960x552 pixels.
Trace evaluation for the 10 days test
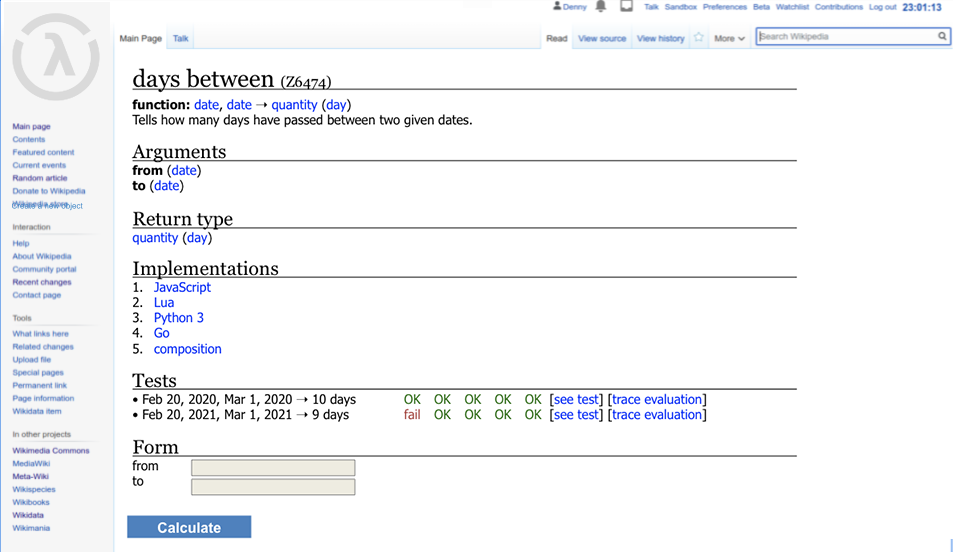click(x=657, y=399)
